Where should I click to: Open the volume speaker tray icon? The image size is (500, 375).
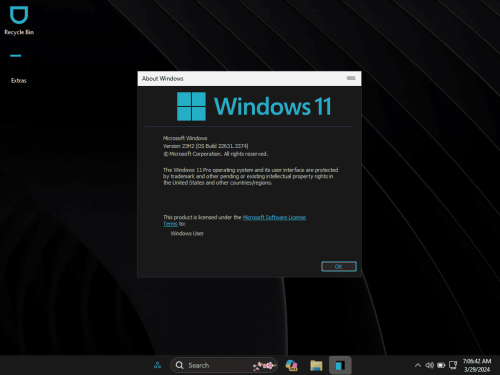tap(429, 365)
